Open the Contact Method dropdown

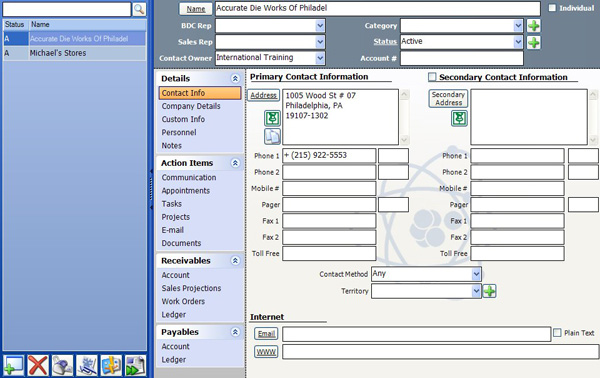point(476,274)
